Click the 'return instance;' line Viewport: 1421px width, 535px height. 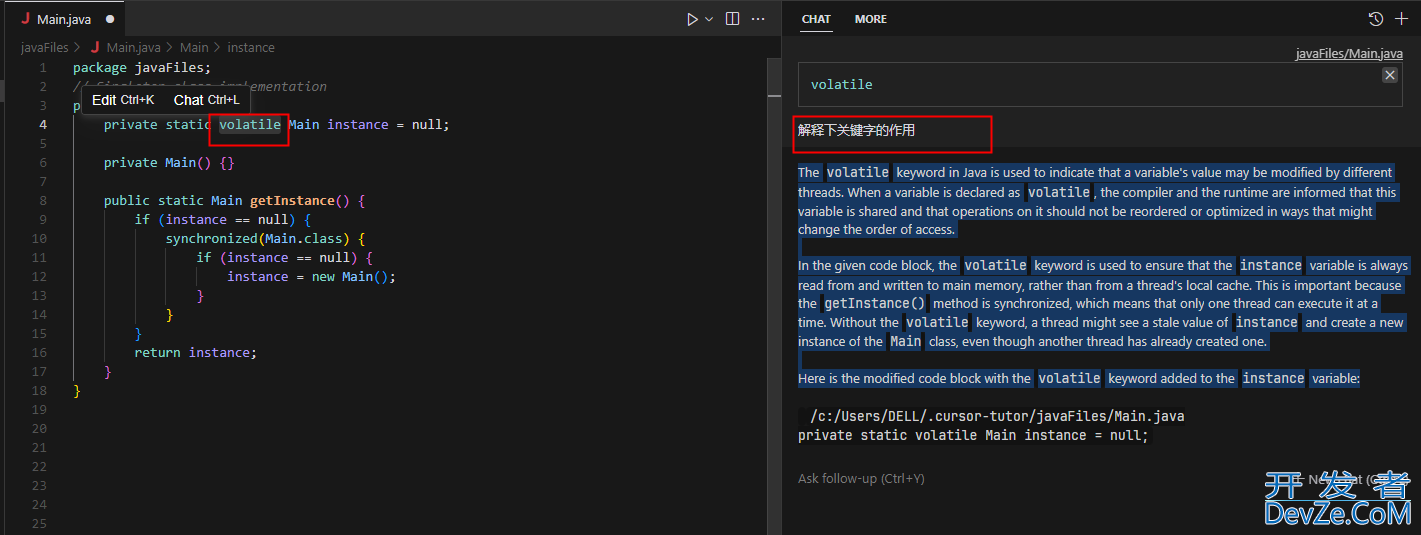coord(196,353)
